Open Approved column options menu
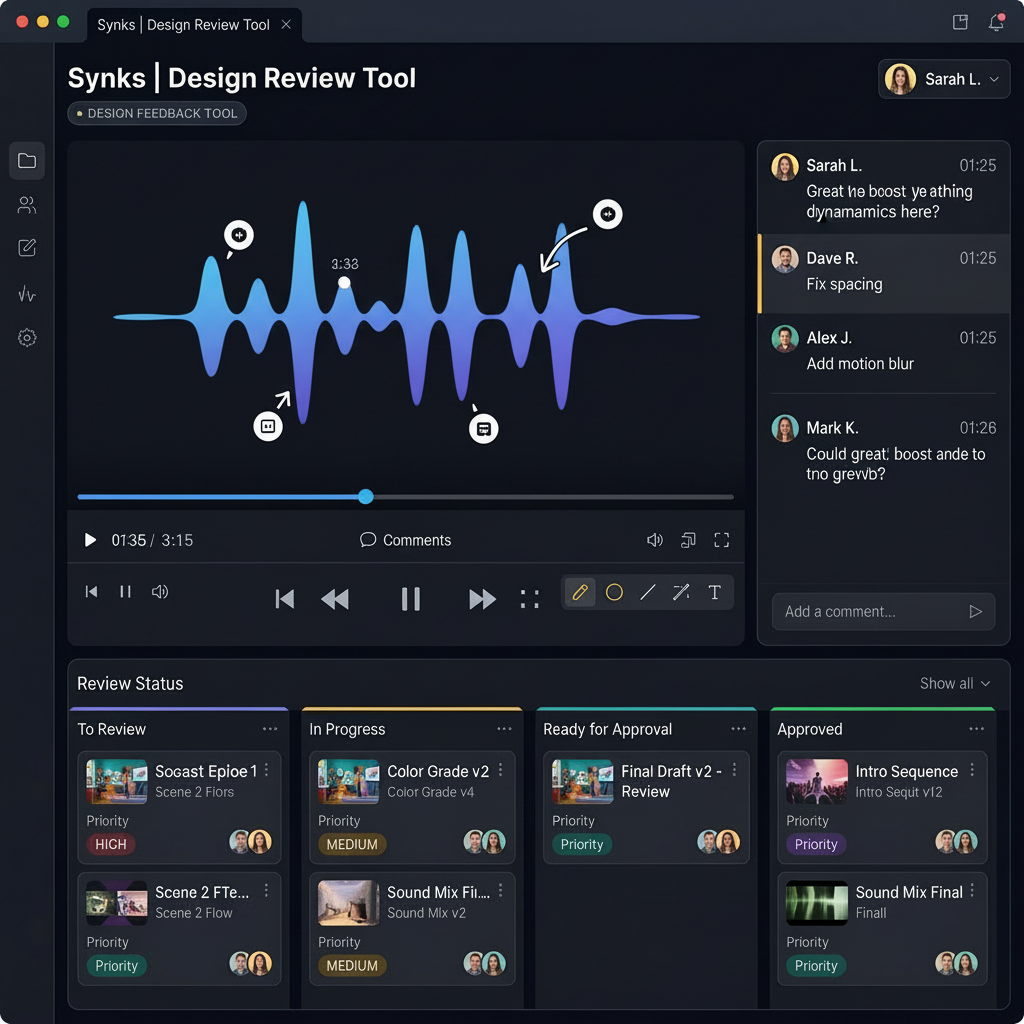This screenshot has width=1024, height=1024. 976,729
